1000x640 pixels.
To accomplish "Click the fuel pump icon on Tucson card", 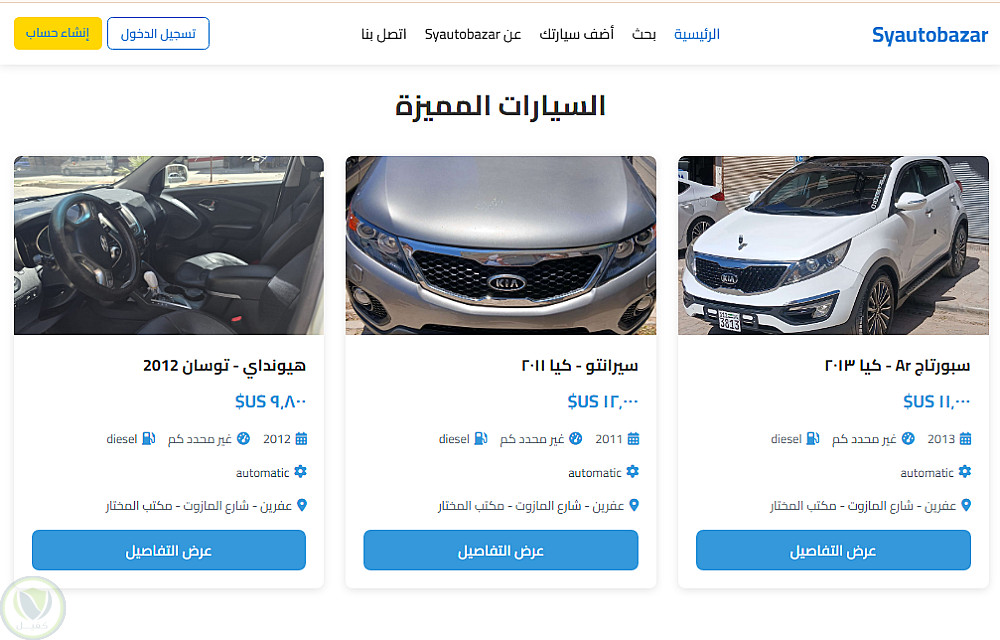I will [149, 439].
